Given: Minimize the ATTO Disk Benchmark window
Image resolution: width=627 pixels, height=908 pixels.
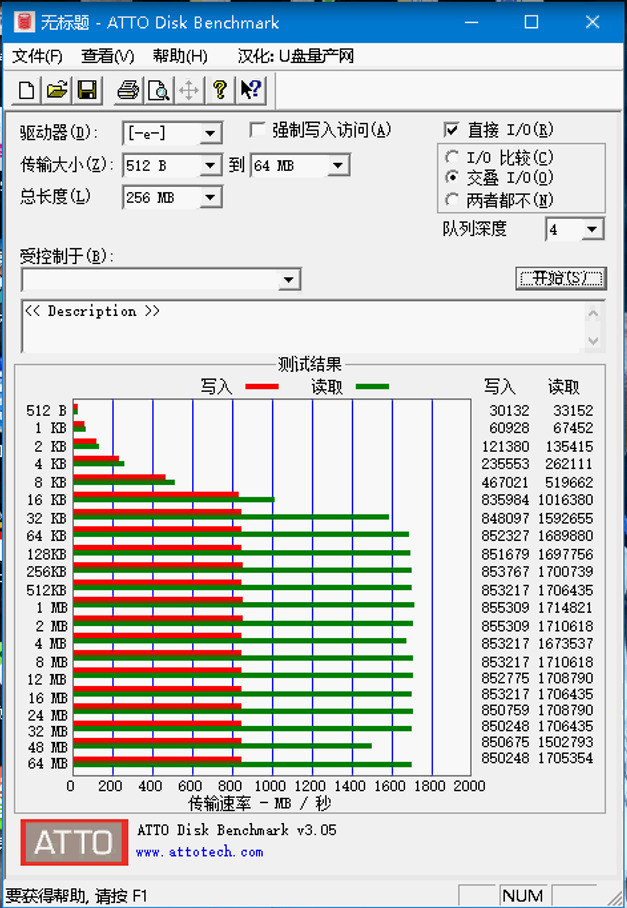Looking at the screenshot, I should click(472, 23).
